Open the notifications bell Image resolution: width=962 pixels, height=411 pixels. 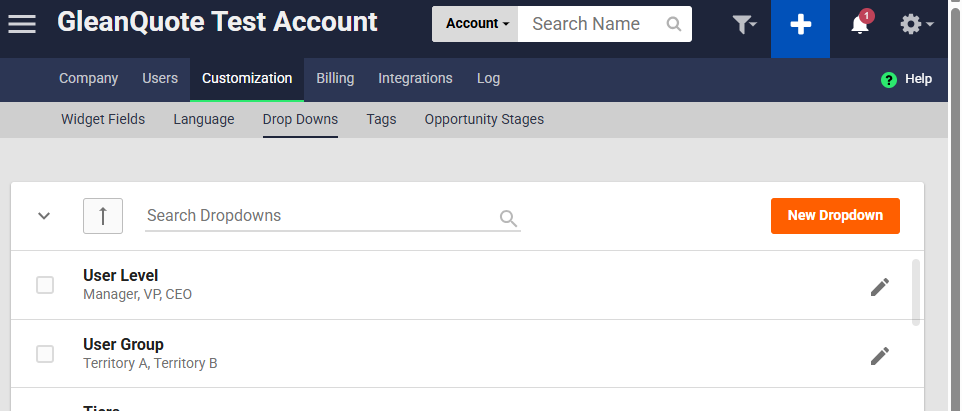coord(860,25)
